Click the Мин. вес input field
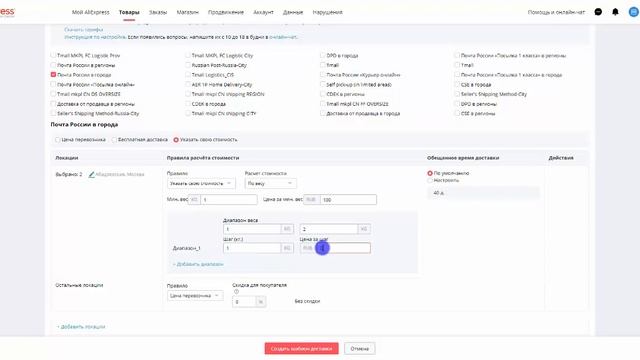640x360 pixels. [x=229, y=200]
